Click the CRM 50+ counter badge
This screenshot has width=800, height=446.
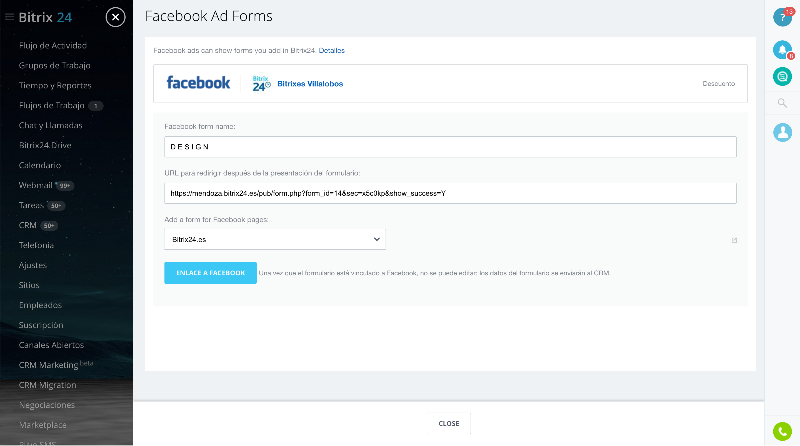(49, 226)
